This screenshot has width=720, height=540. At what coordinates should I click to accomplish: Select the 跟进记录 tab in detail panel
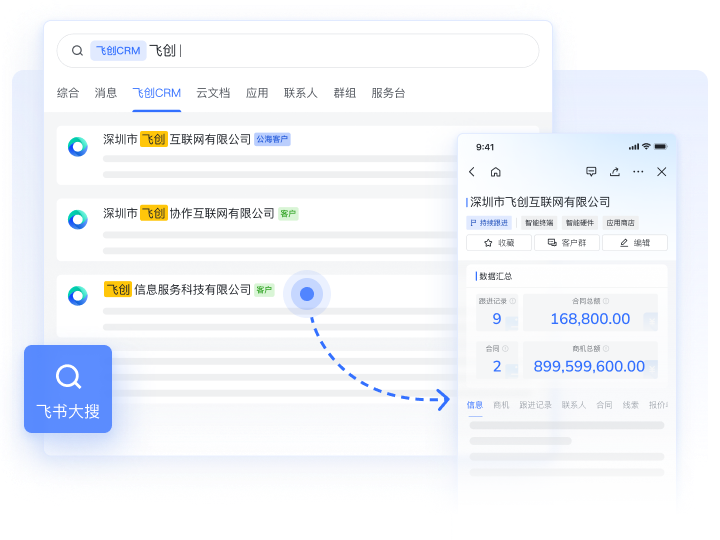535,405
